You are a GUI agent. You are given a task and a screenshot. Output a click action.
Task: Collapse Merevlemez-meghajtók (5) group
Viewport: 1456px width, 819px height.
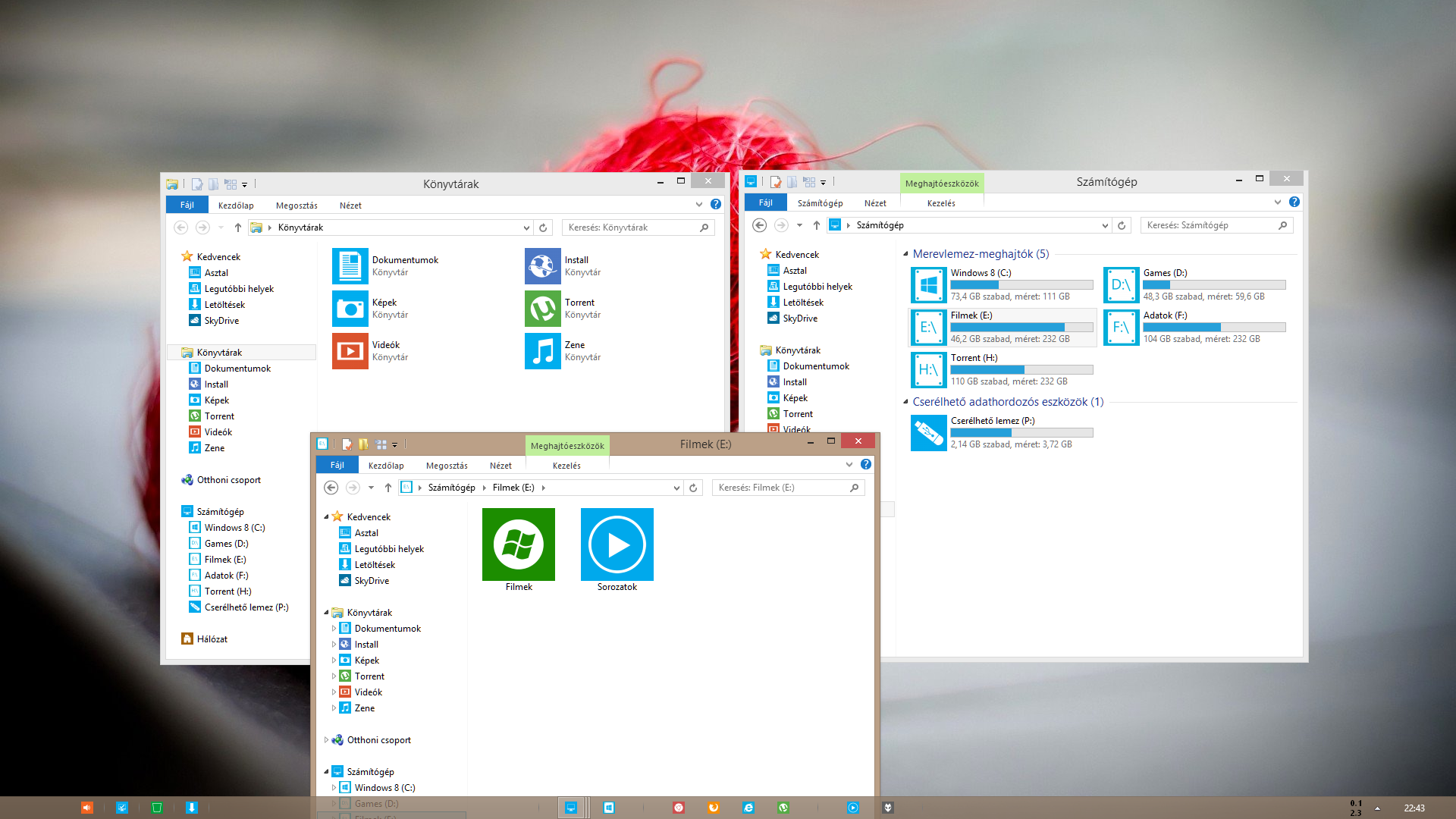(905, 254)
